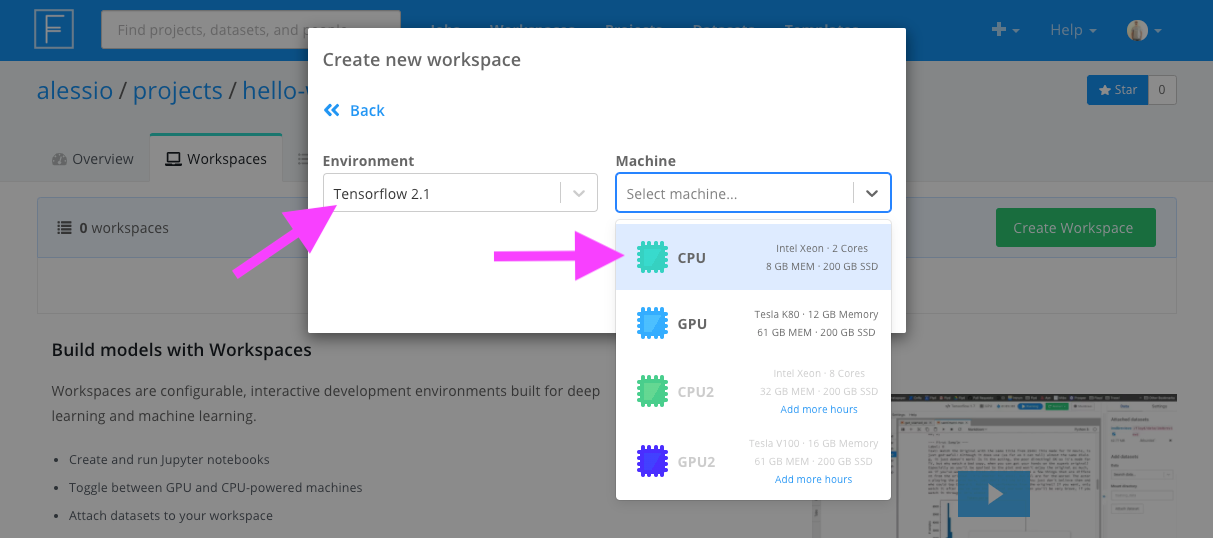Click the green CPU2 chip icon

[652, 391]
